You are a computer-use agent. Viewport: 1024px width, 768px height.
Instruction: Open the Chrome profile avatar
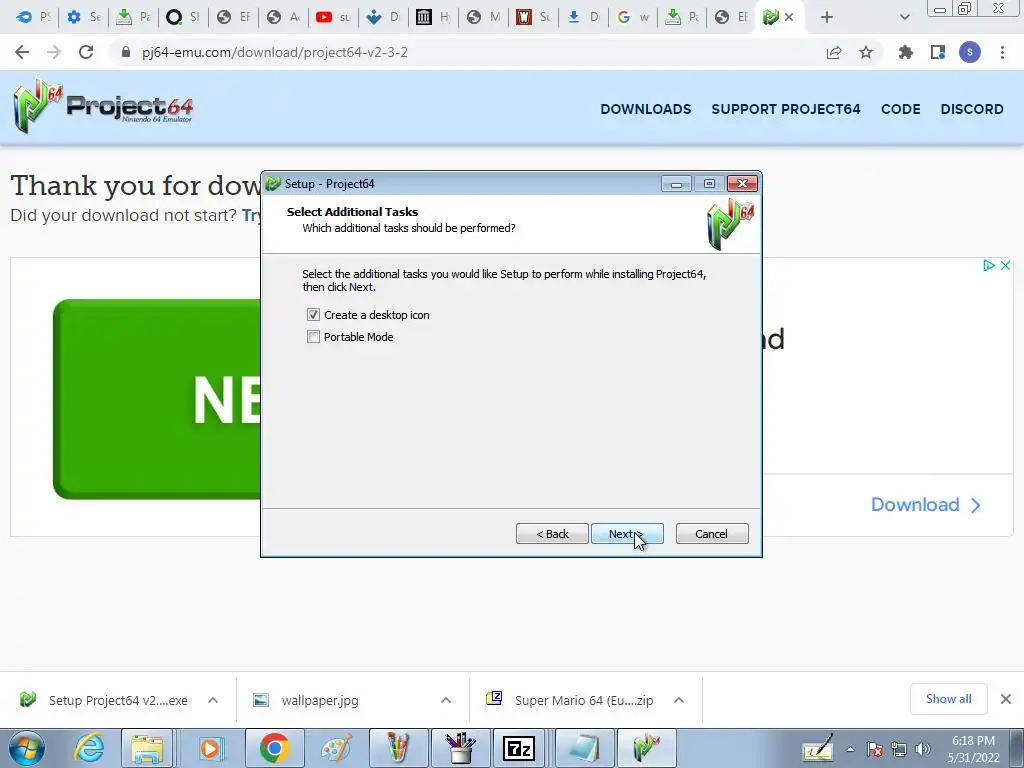[970, 52]
